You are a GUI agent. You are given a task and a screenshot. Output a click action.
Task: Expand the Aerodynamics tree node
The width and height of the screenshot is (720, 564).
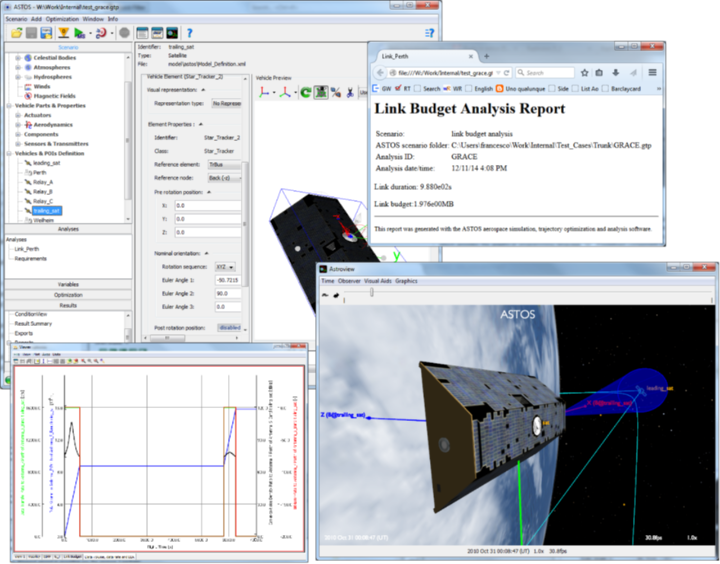[18, 125]
